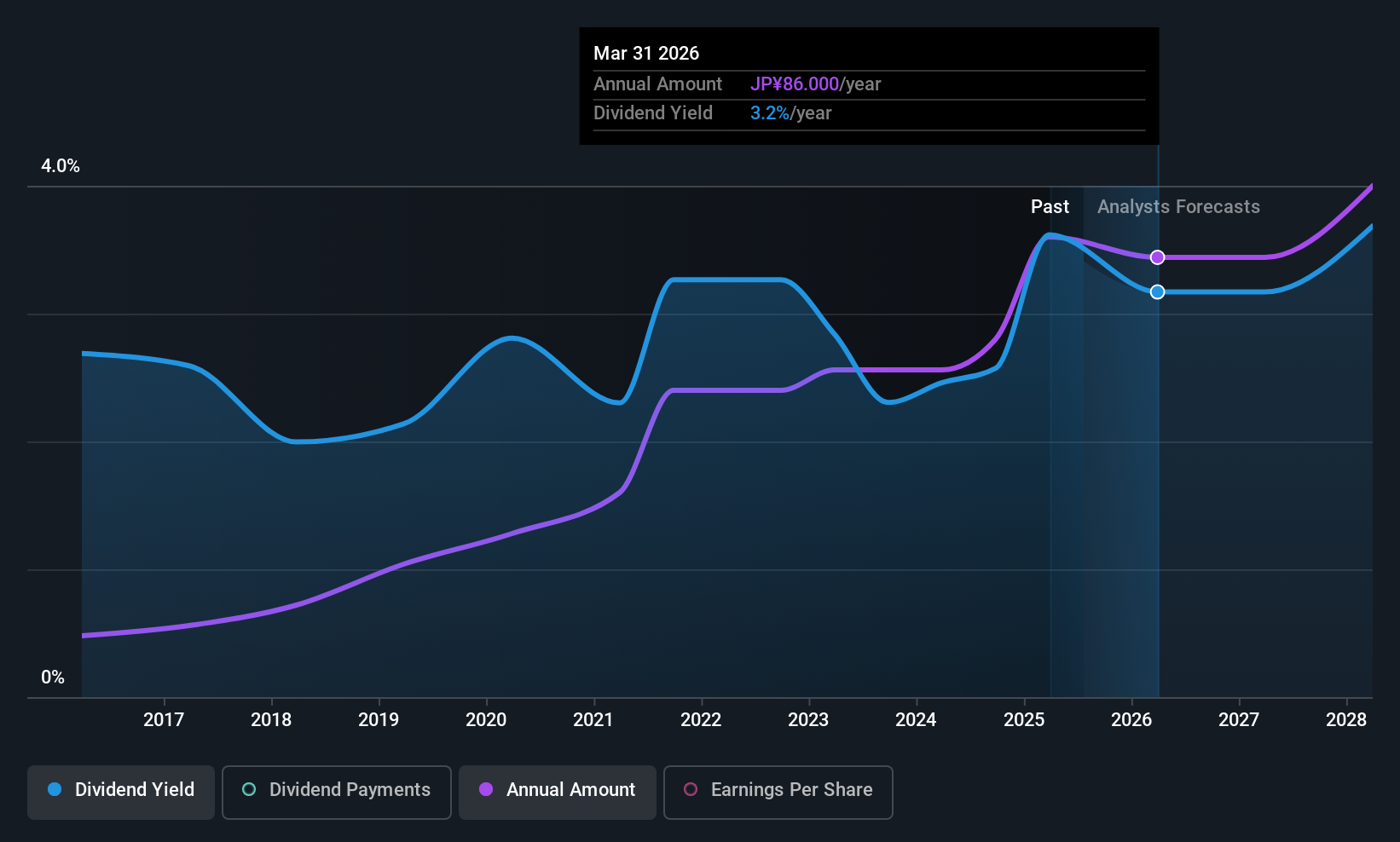The image size is (1400, 842).
Task: Click the 2025 x-axis label
Action: (1024, 720)
